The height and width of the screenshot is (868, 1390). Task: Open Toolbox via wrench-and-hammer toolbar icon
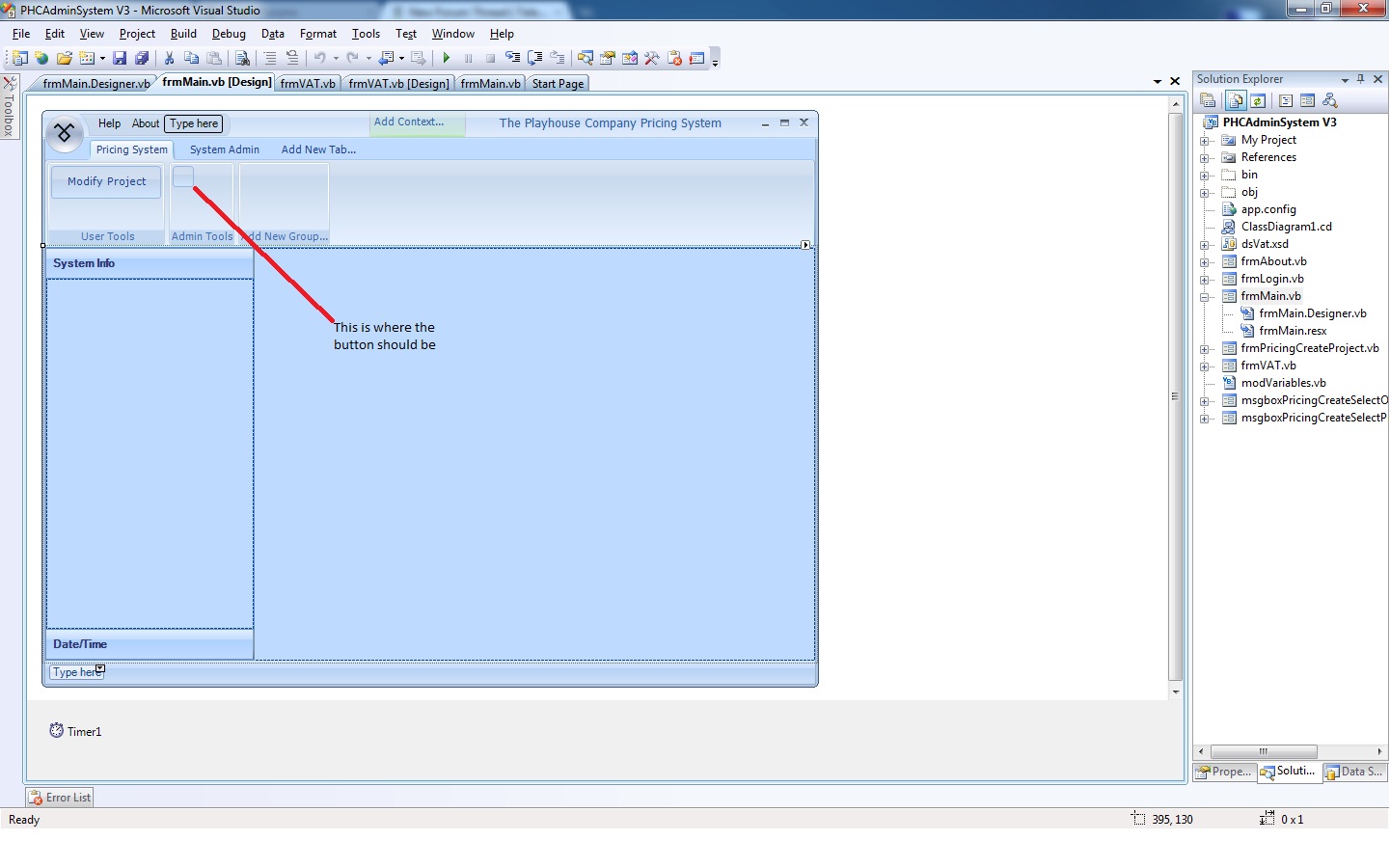pos(652,58)
